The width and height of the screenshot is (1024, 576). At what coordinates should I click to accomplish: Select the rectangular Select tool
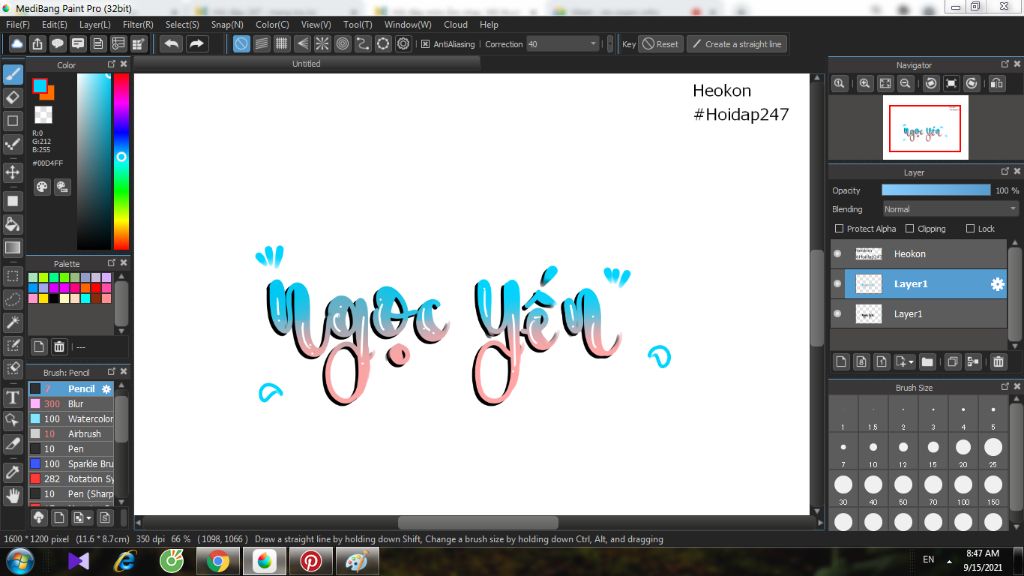(13, 276)
